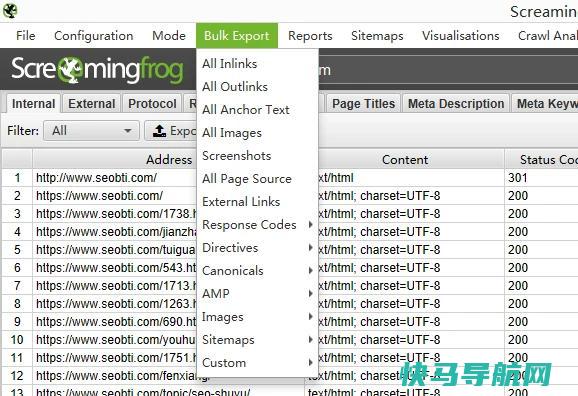This screenshot has height=396, width=578.
Task: Switch to the Meta Description tab
Action: point(456,104)
